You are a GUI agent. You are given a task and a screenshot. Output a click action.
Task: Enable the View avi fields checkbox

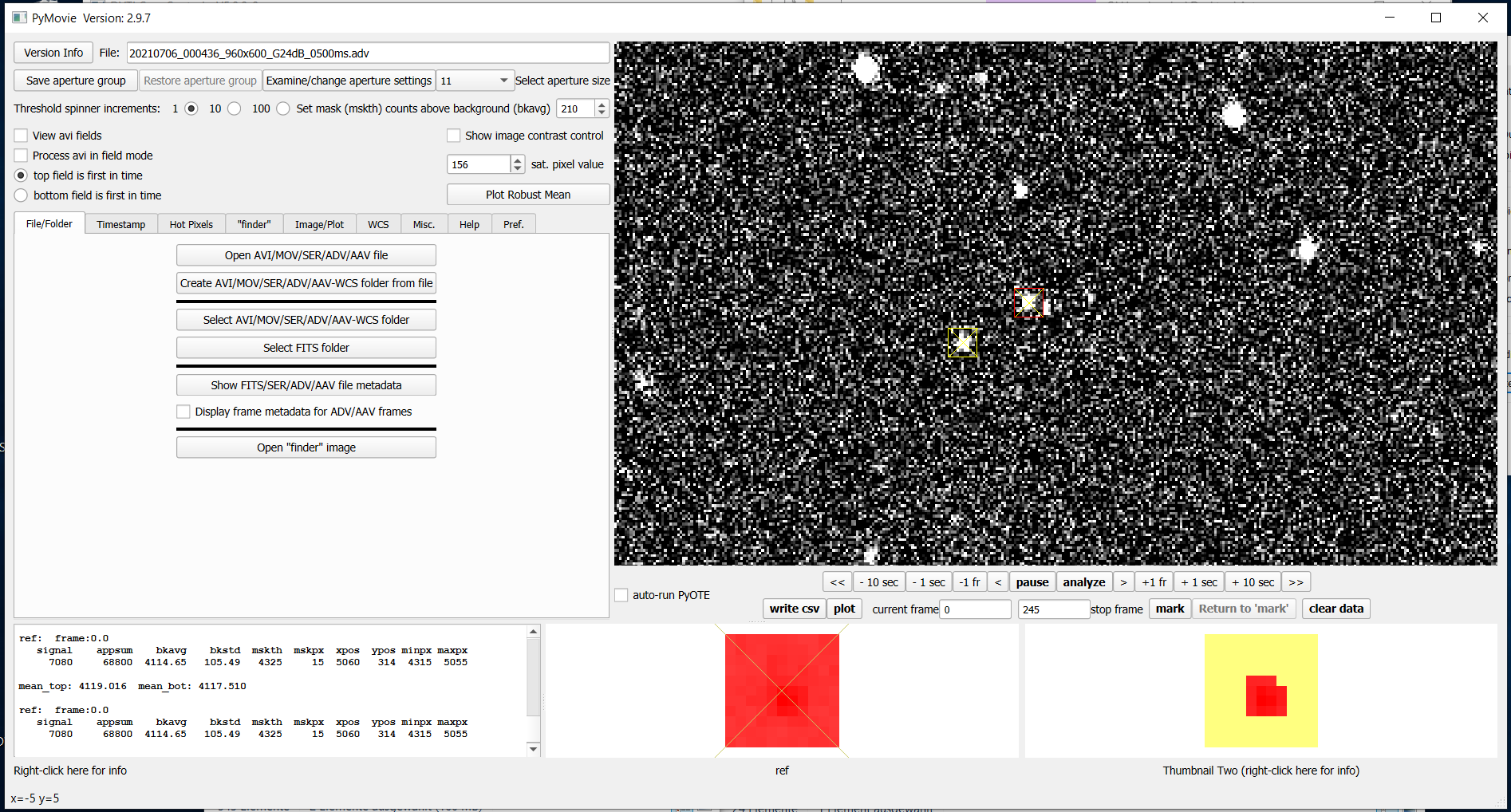click(x=22, y=136)
